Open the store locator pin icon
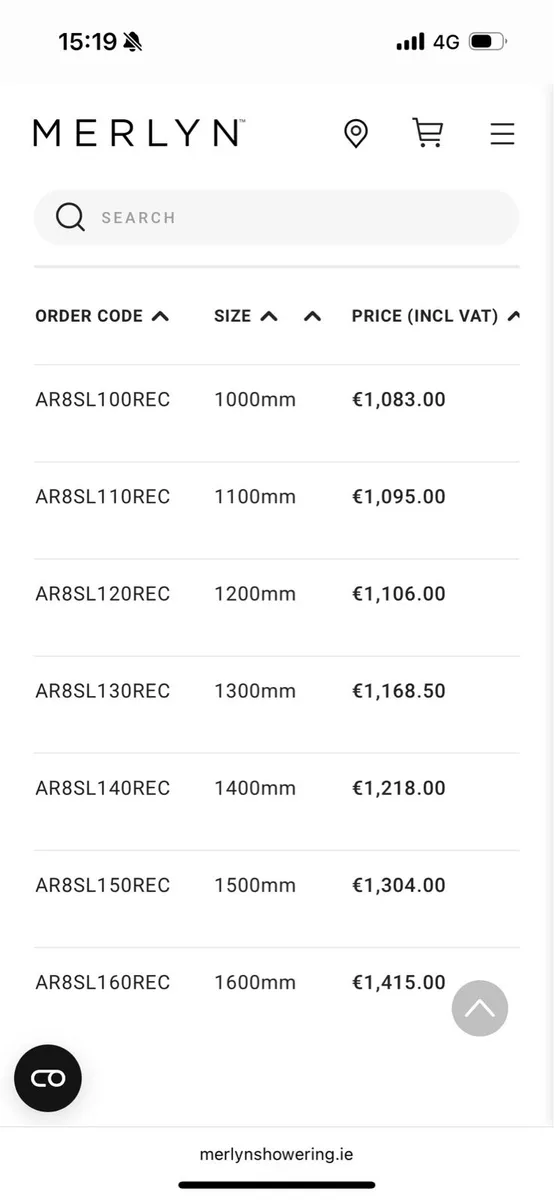This screenshot has height=1200, width=554. click(x=355, y=133)
